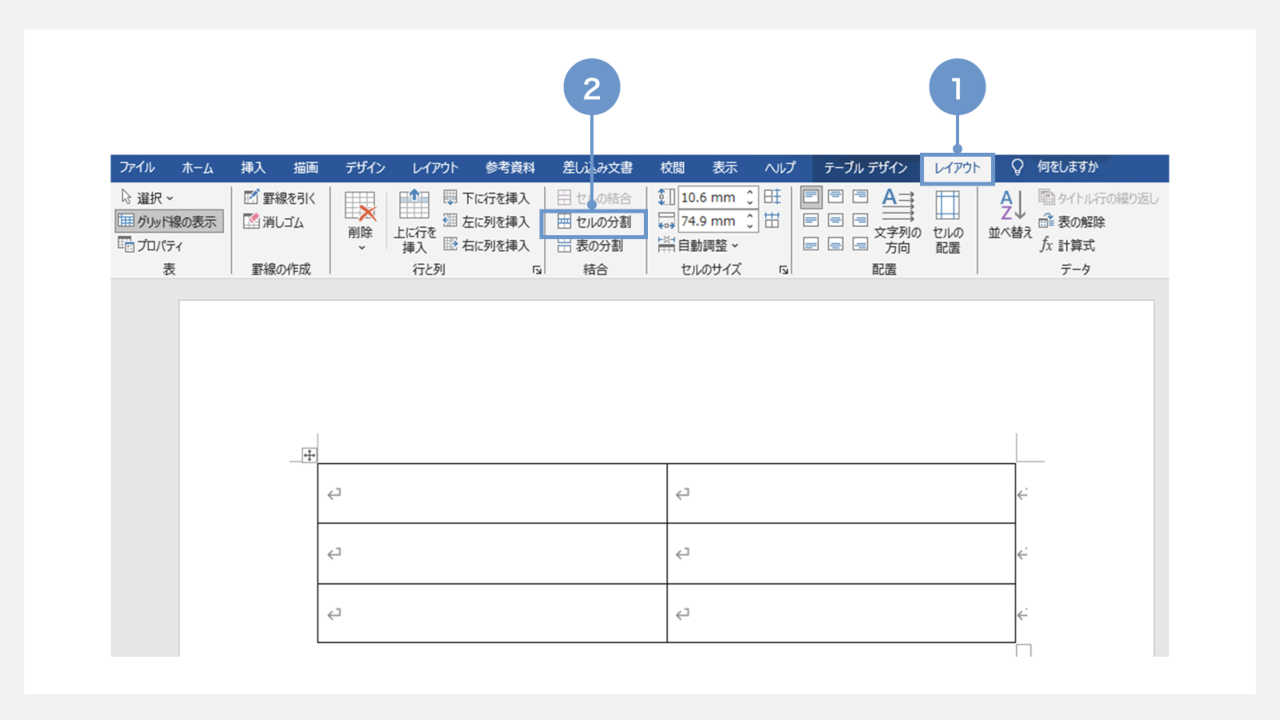Open the 行と列 dialog launcher
The width and height of the screenshot is (1280, 720).
pyautogui.click(x=537, y=270)
